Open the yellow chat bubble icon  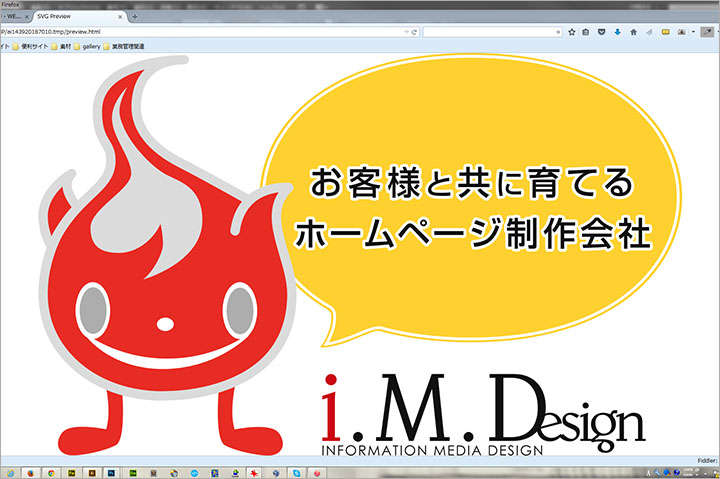coord(665,32)
